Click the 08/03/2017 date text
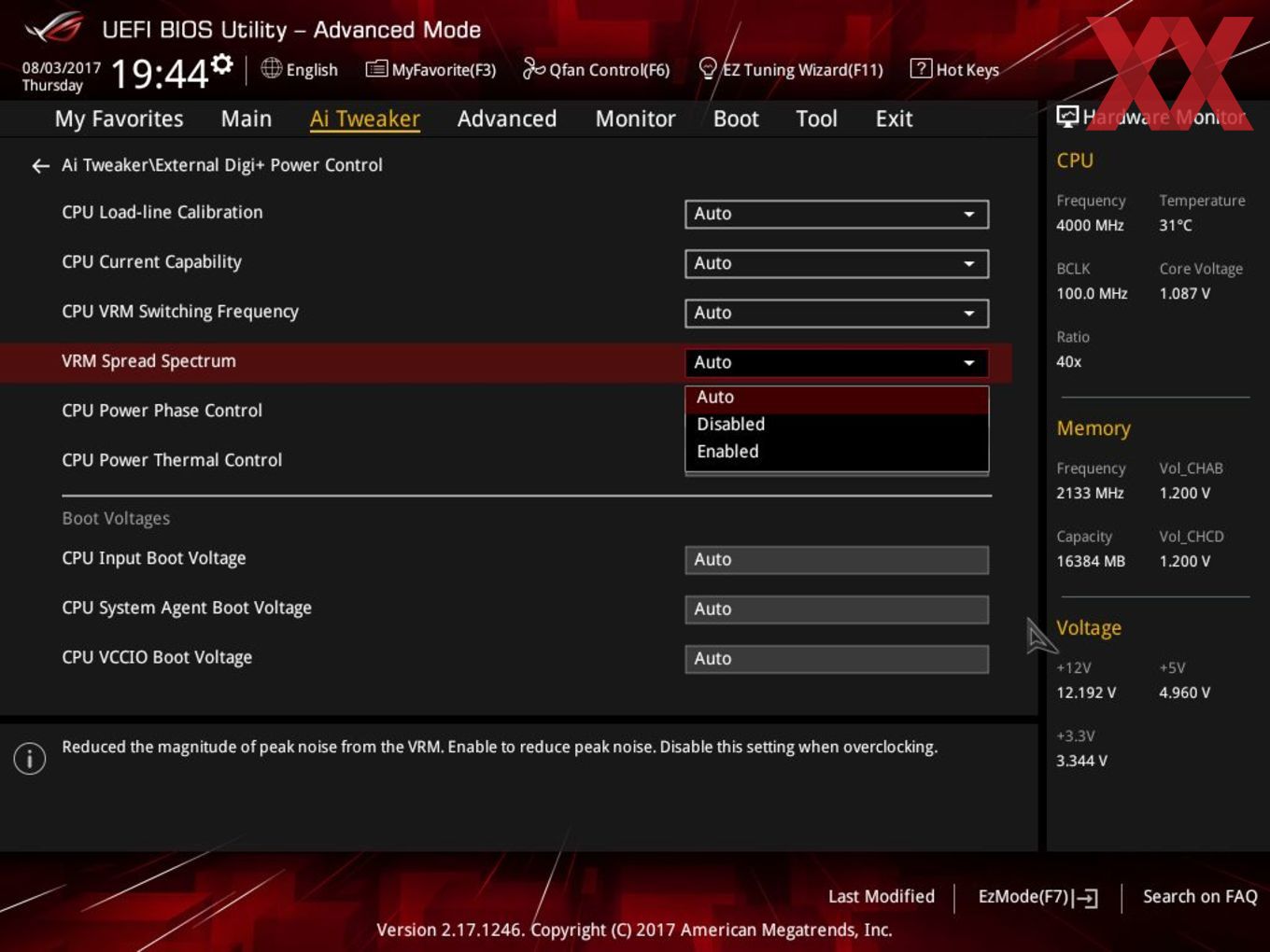 pos(62,68)
